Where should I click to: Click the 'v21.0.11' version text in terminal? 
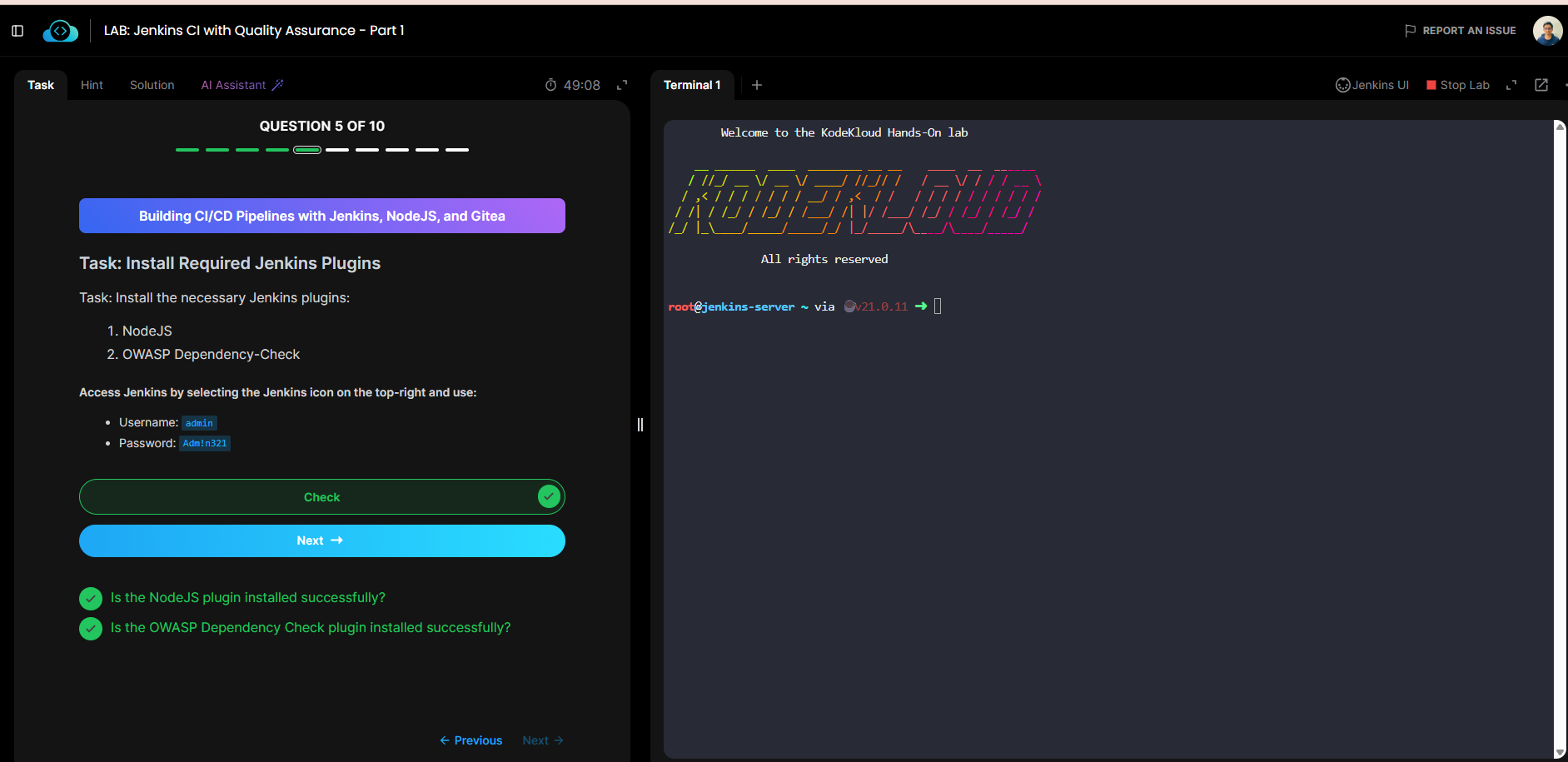coord(881,307)
